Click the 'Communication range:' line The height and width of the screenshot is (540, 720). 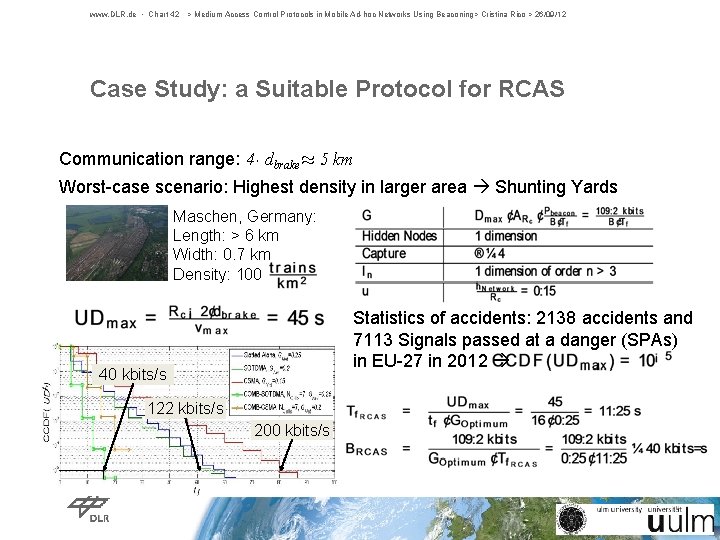[x=206, y=159]
